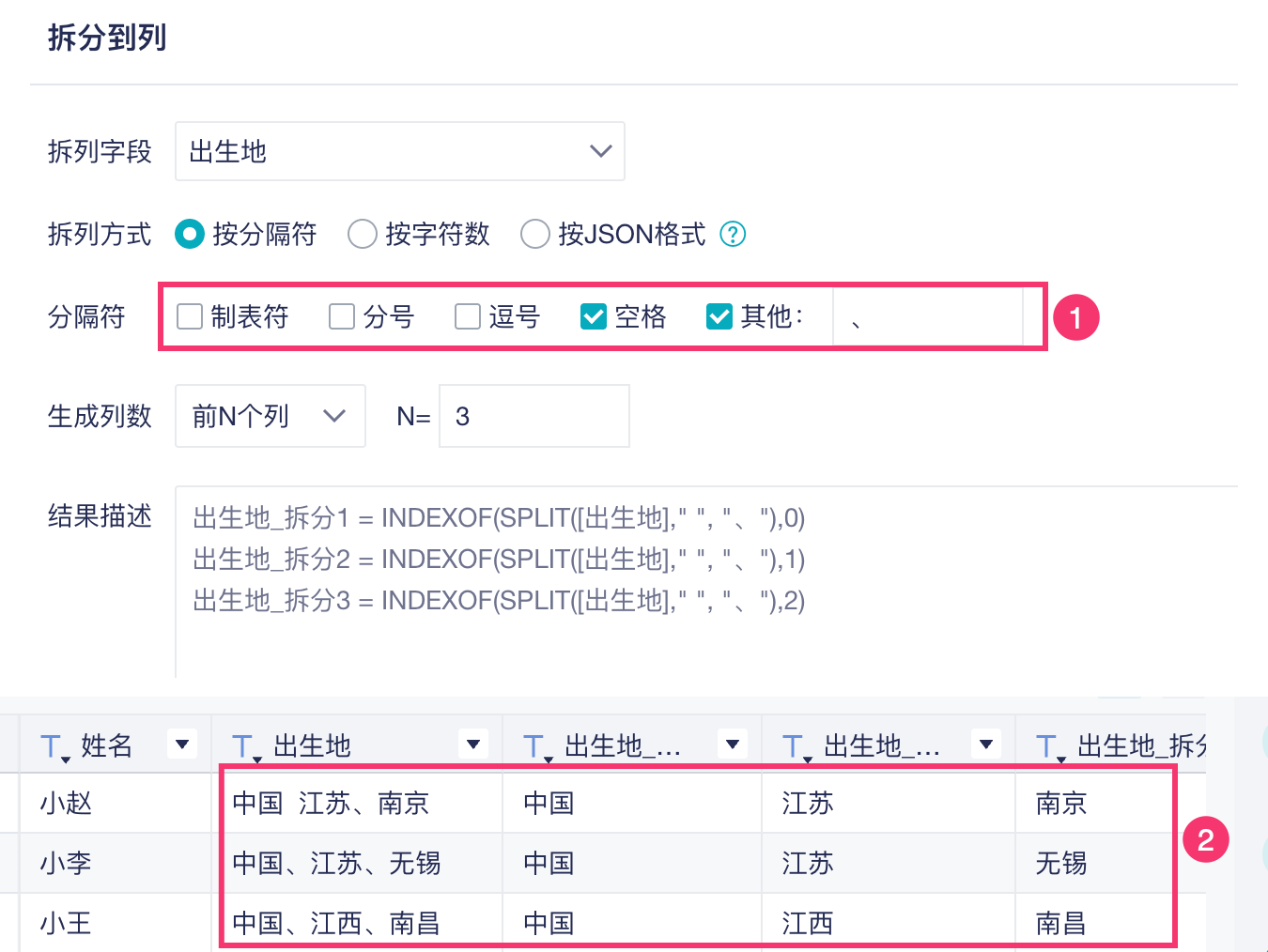Click the N value input field
This screenshot has height=952, width=1268.
click(533, 416)
